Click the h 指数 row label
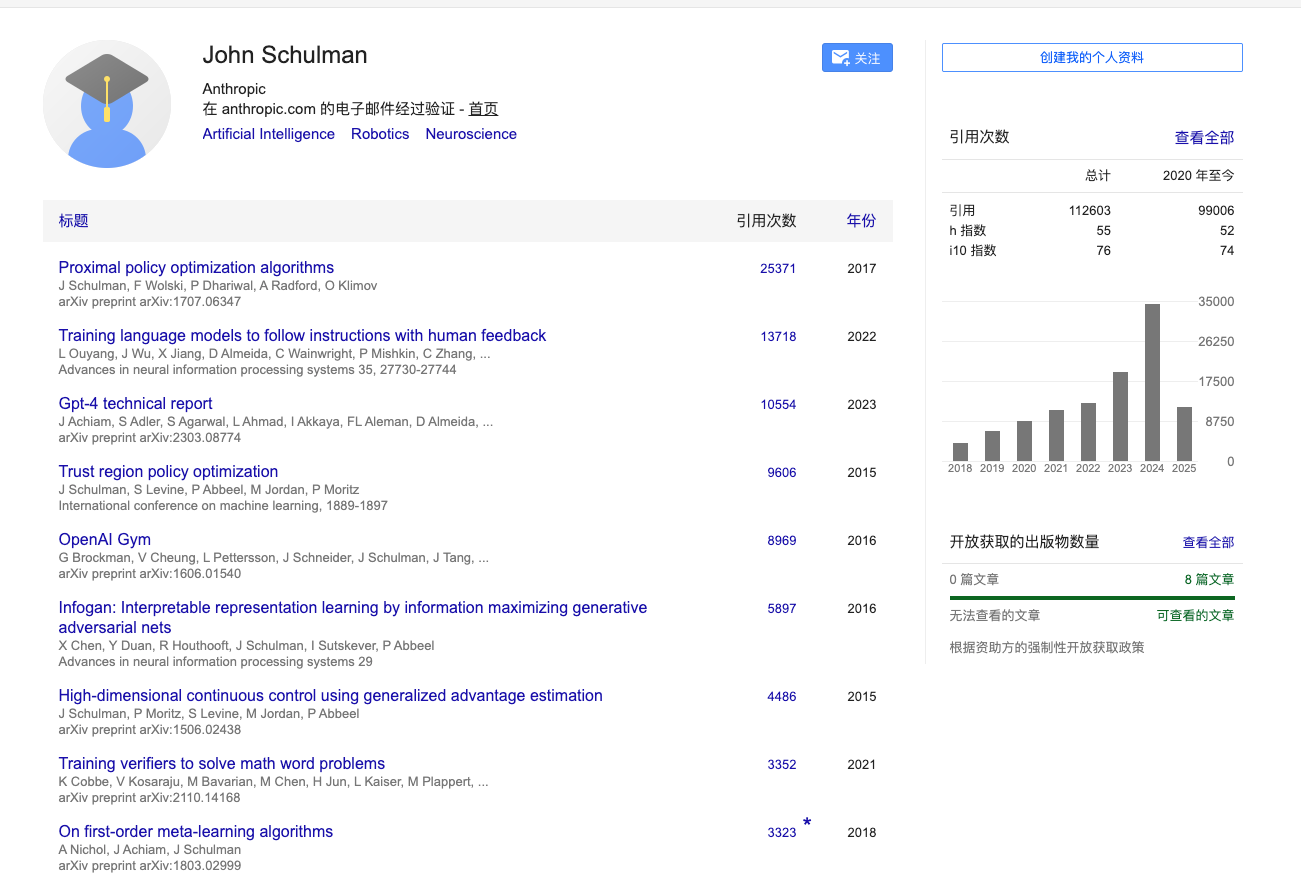The image size is (1301, 884). pyautogui.click(x=967, y=231)
